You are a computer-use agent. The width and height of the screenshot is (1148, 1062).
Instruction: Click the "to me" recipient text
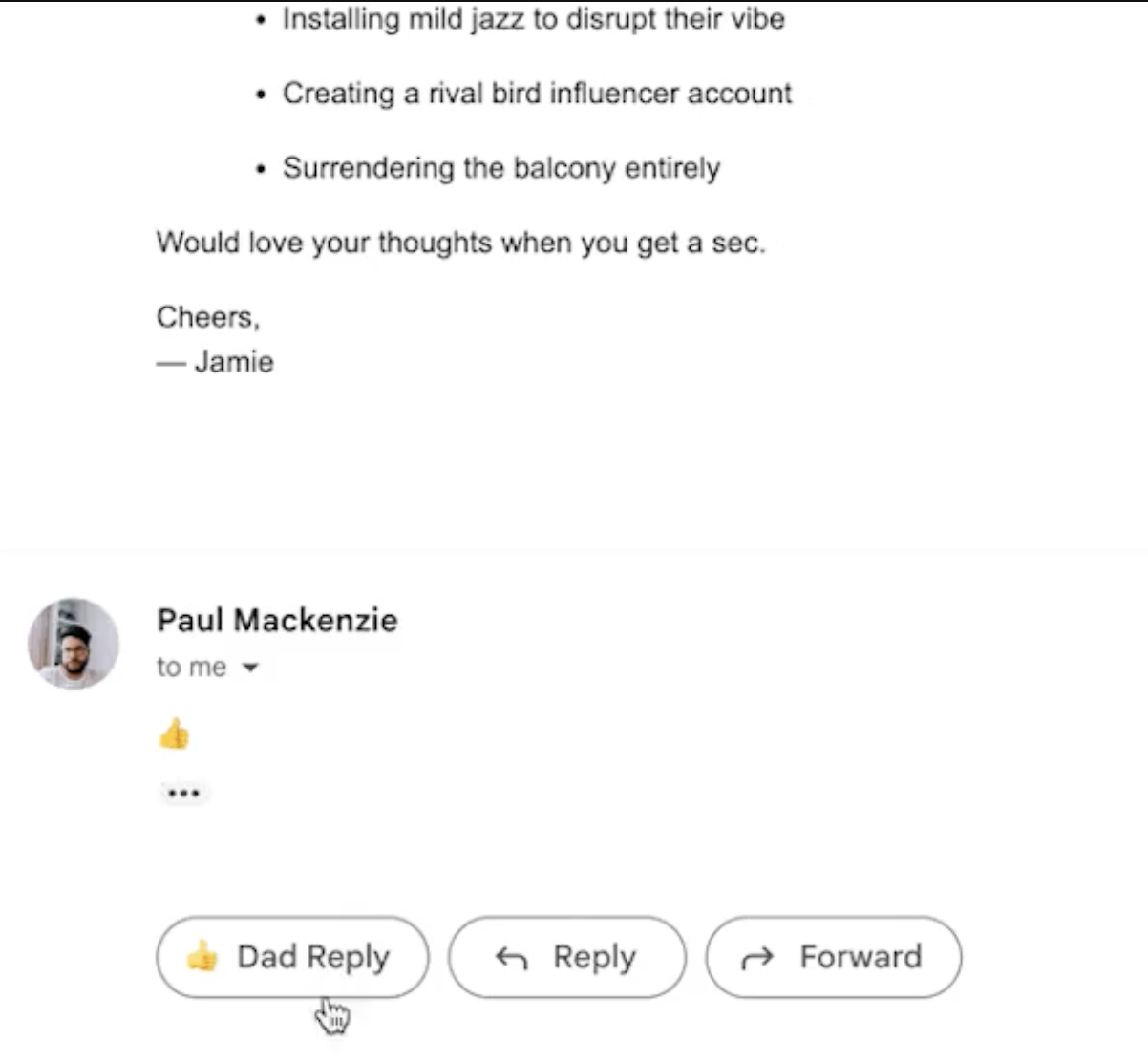(x=191, y=668)
